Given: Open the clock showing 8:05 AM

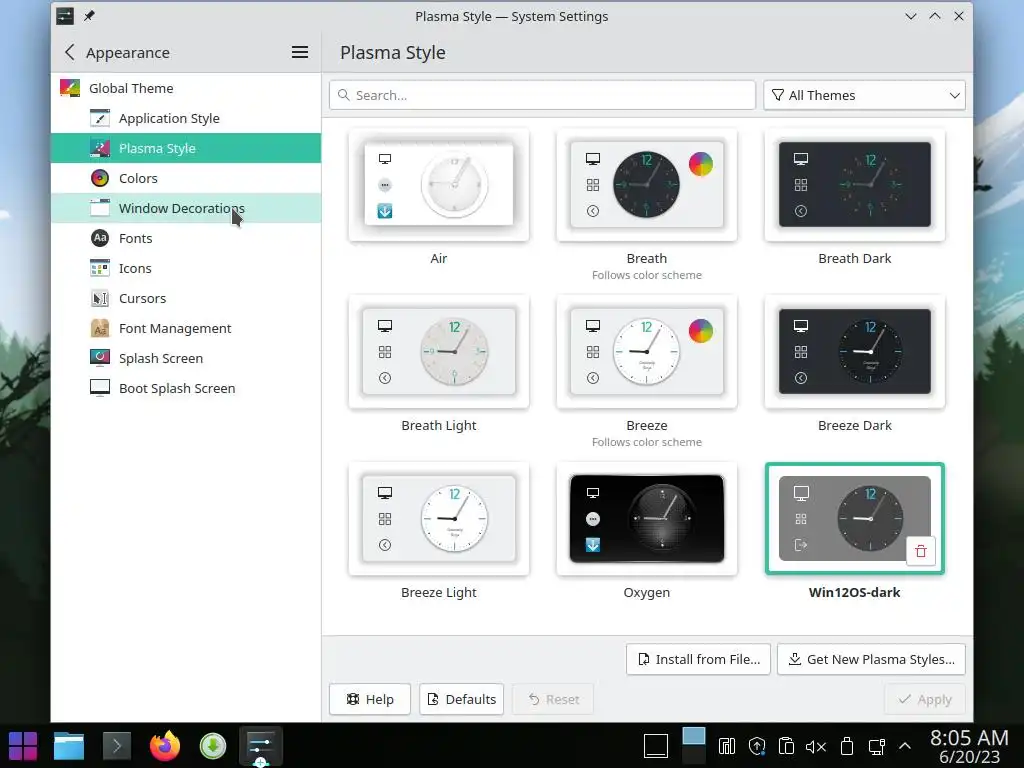Looking at the screenshot, I should click(969, 747).
